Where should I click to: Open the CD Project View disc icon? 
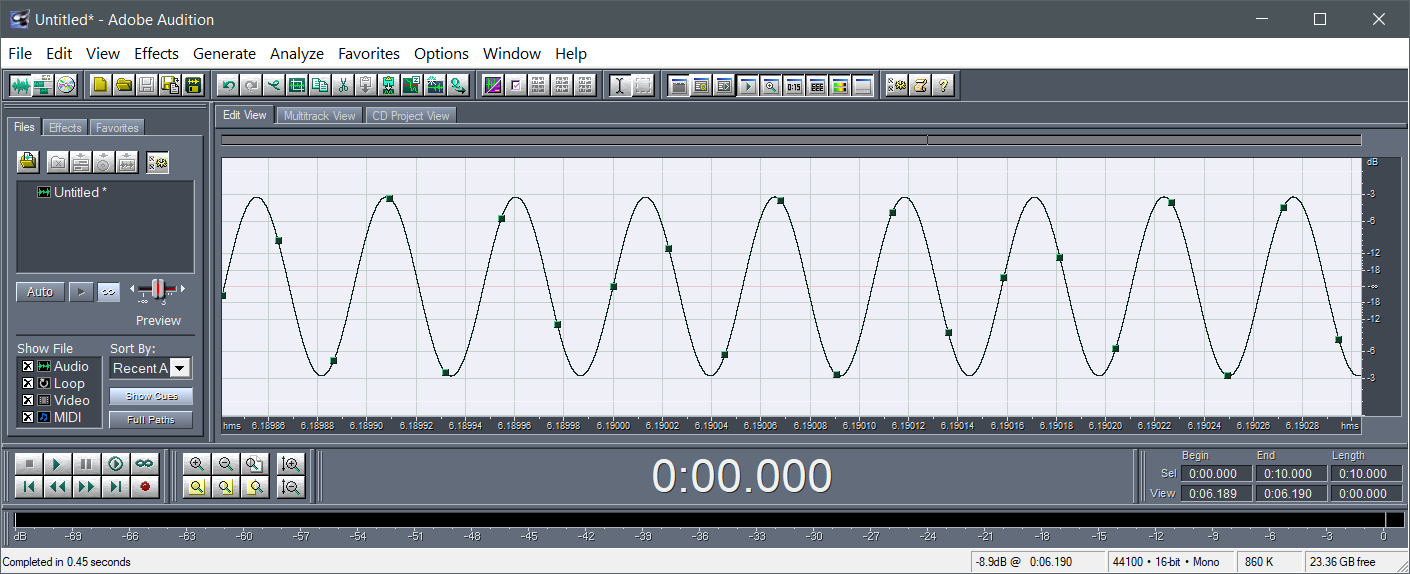point(66,86)
